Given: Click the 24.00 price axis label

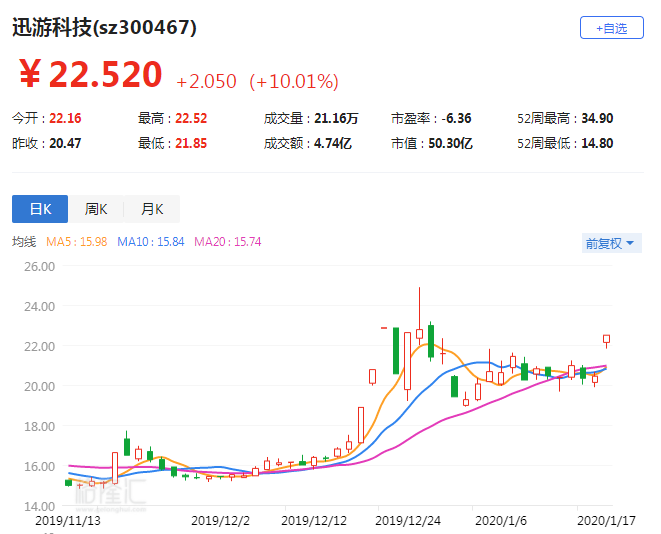Looking at the screenshot, I should tap(39, 307).
